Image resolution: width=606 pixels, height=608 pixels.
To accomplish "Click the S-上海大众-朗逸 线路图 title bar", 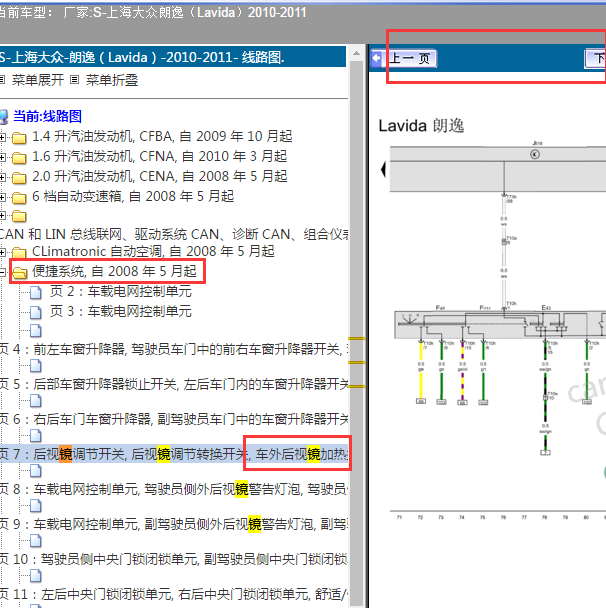I will [173, 57].
